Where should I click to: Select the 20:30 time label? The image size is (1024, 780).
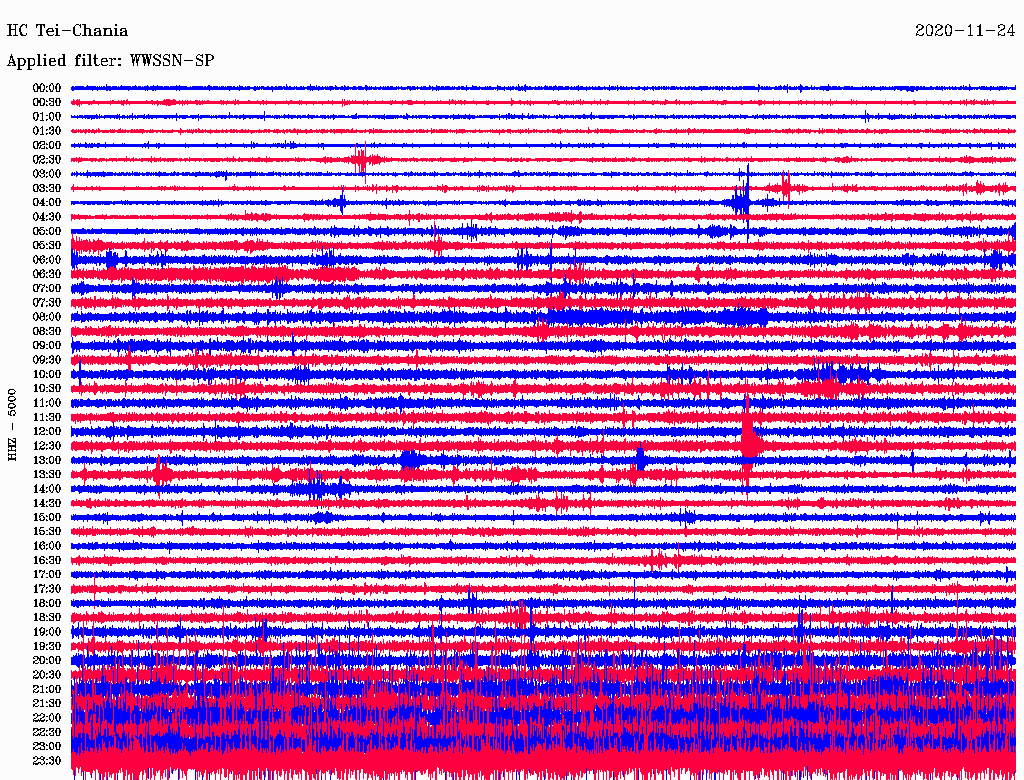pos(47,675)
